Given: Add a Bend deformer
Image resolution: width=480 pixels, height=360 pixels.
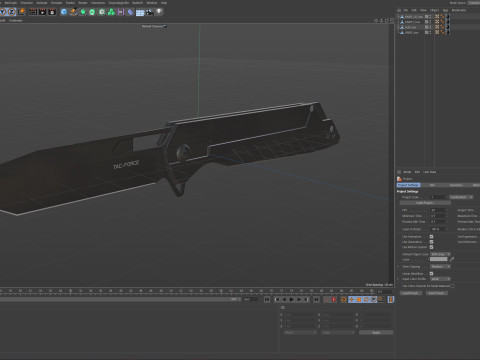Looking at the screenshot, I should [x=130, y=12].
